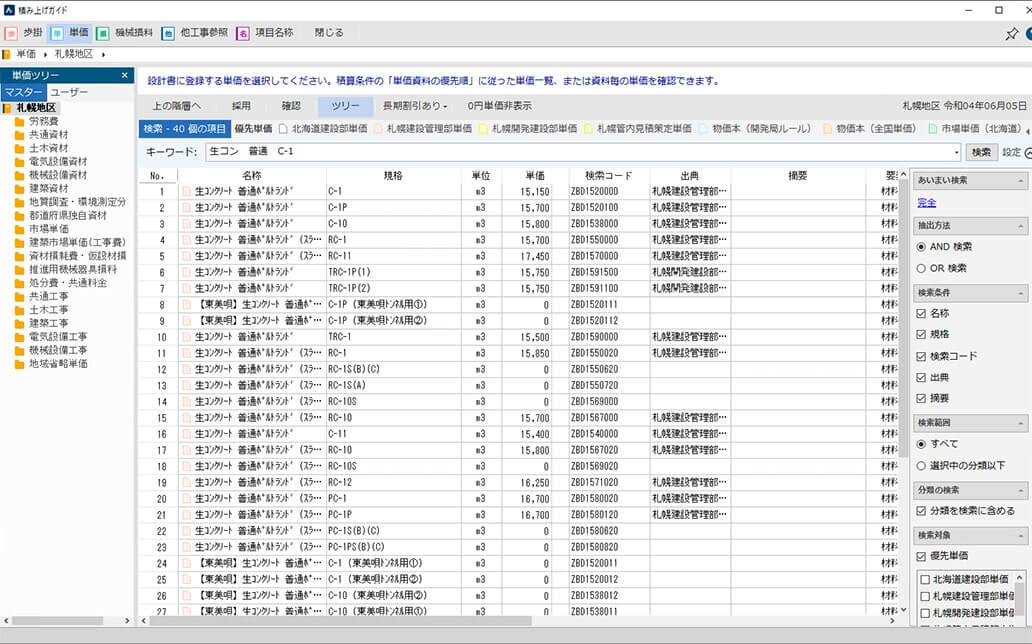Toggle 分類を検索に含める checkbox
Viewport: 1032px width, 644px height.
click(x=921, y=511)
